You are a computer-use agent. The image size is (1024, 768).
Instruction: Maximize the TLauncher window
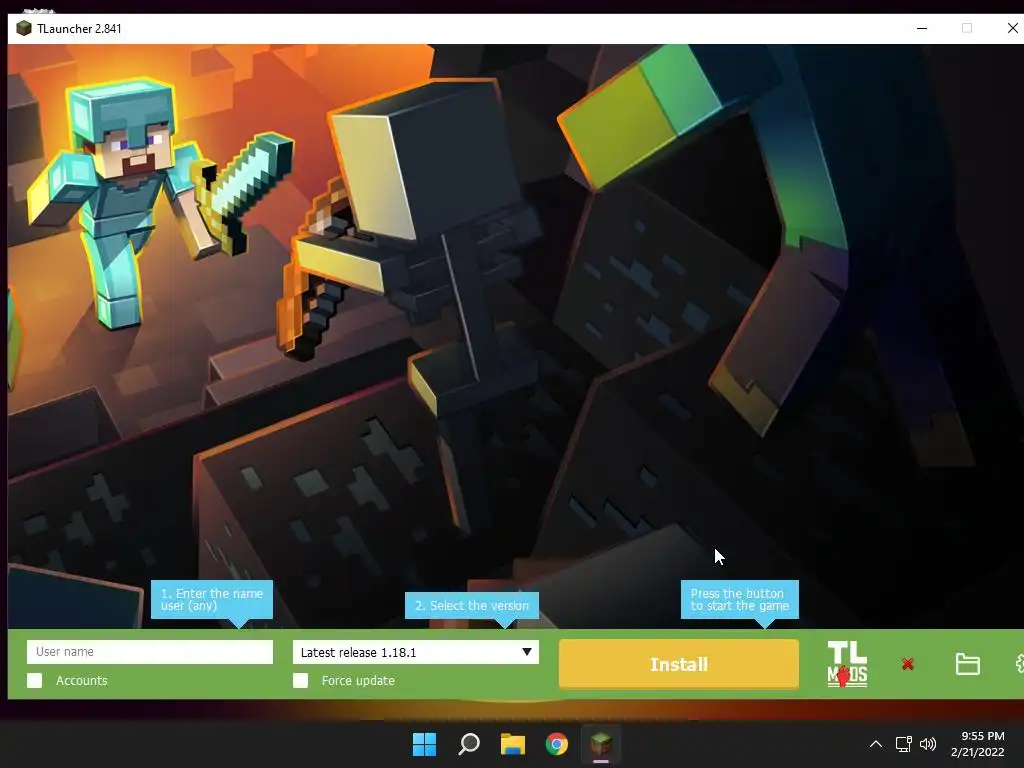pyautogui.click(x=967, y=28)
